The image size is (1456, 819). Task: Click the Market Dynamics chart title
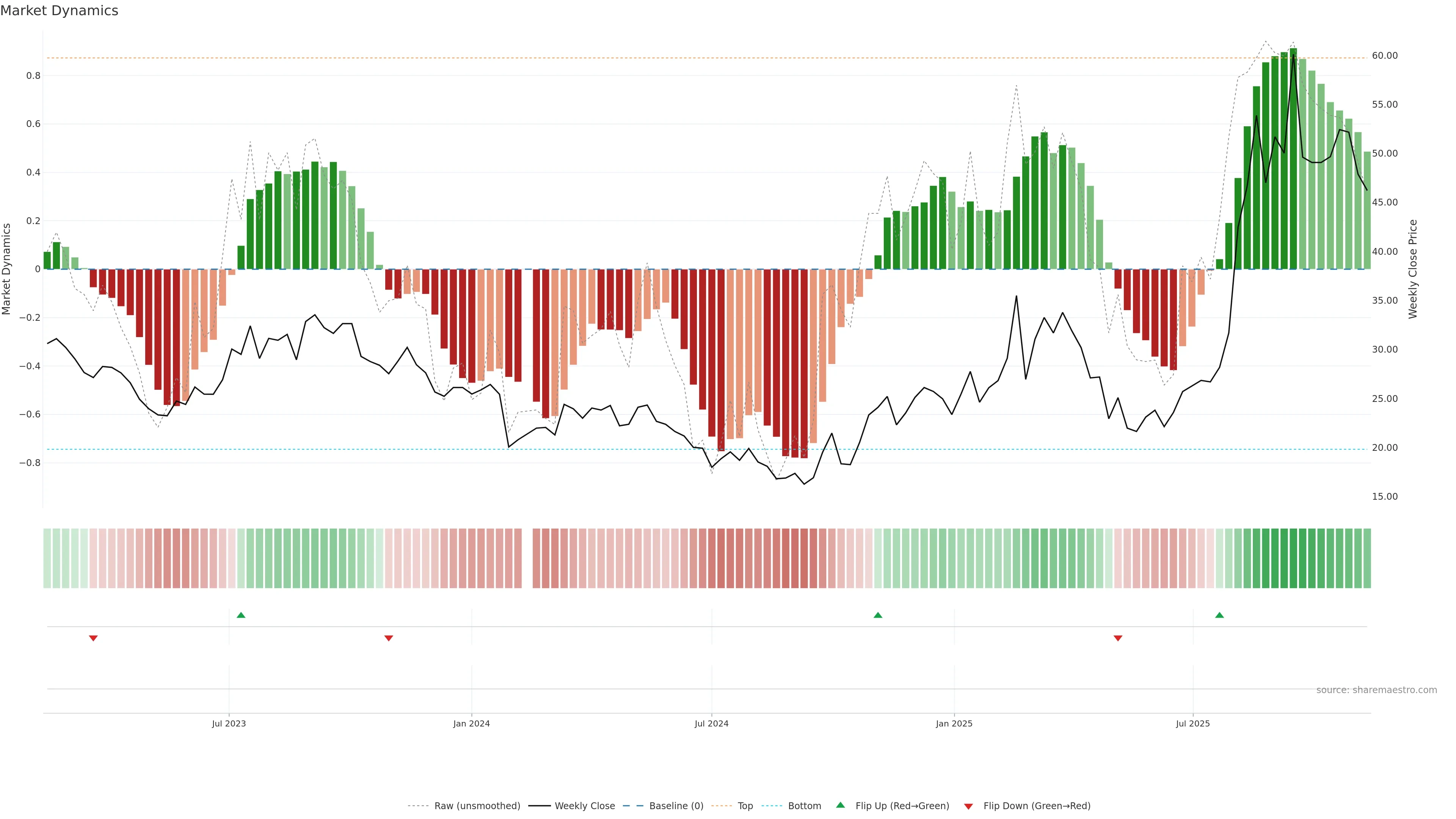coord(60,11)
